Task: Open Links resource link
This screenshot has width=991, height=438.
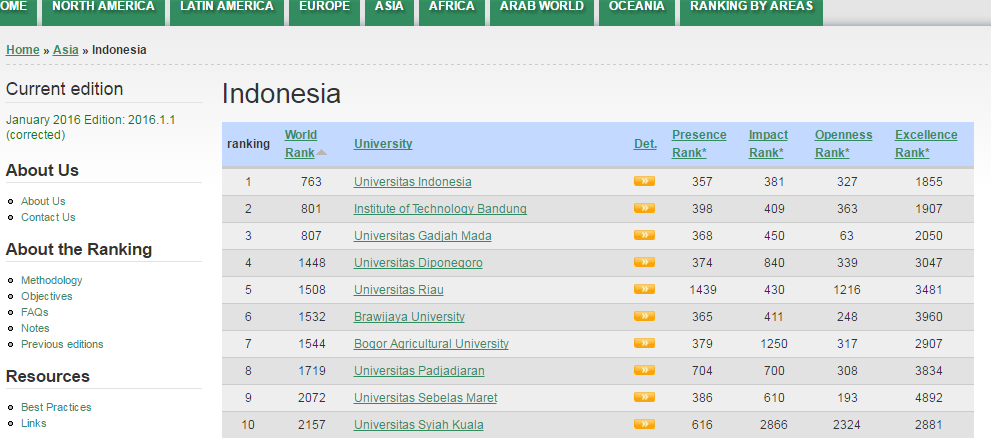Action: (33, 423)
